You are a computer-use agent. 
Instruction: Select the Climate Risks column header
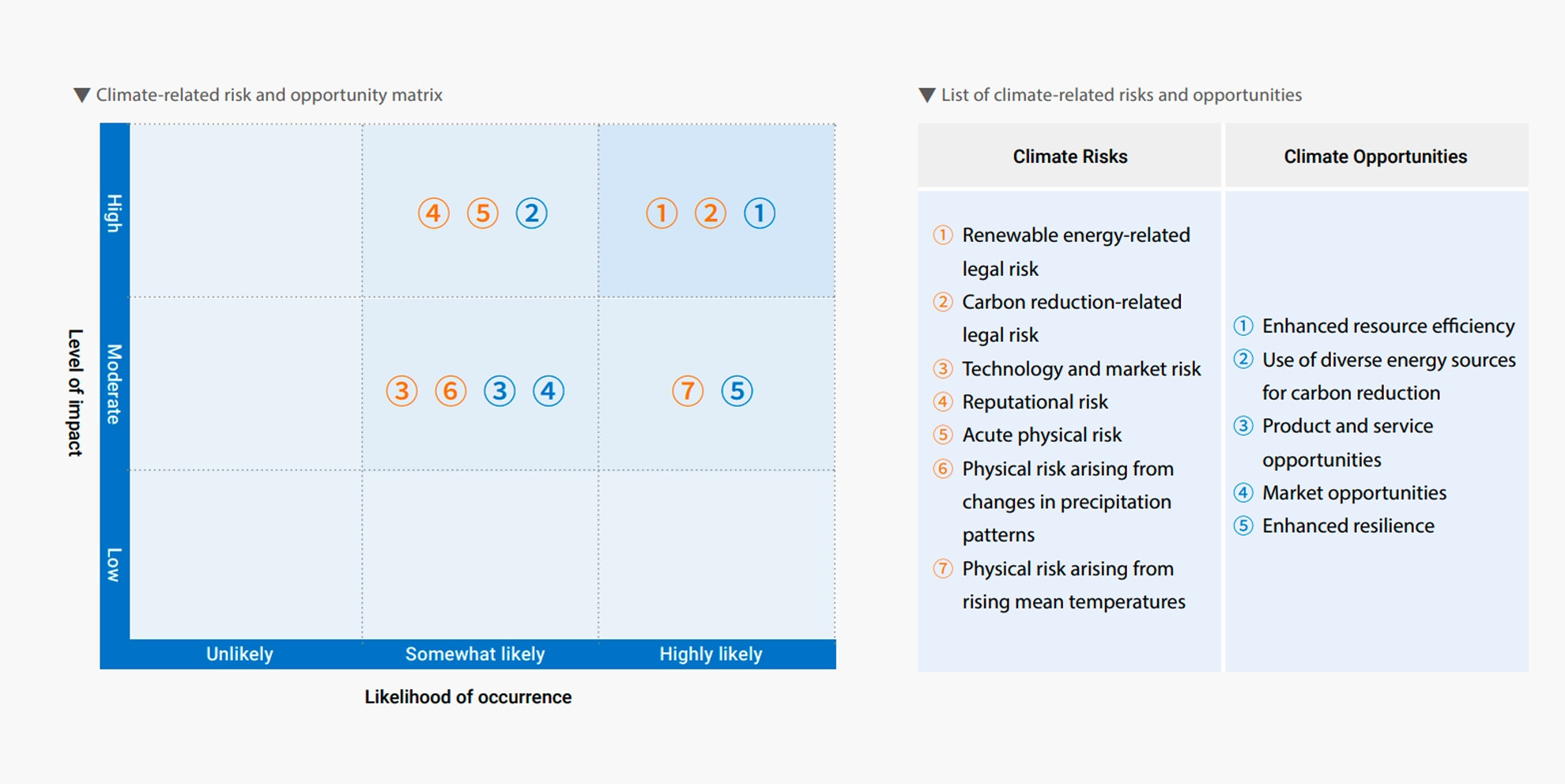pos(1069,156)
